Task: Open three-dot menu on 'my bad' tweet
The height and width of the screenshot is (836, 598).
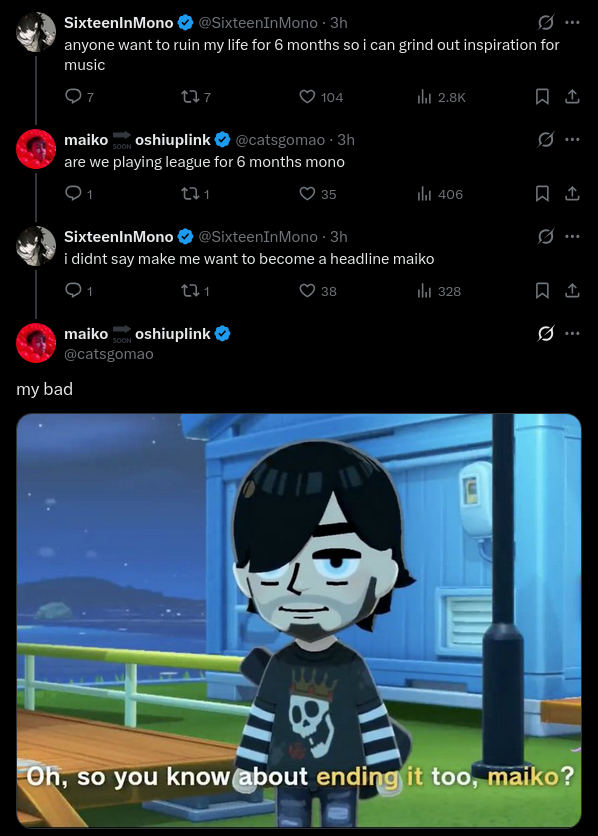Action: click(x=572, y=334)
